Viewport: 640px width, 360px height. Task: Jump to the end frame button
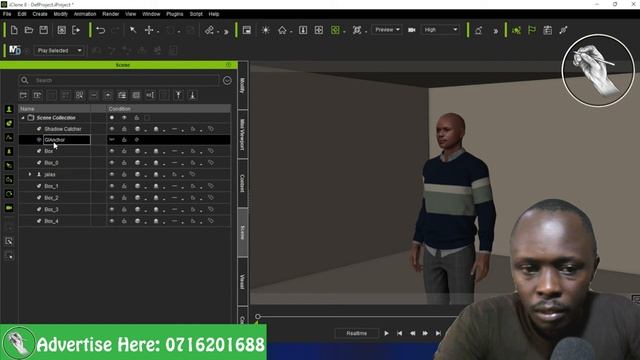coord(438,333)
